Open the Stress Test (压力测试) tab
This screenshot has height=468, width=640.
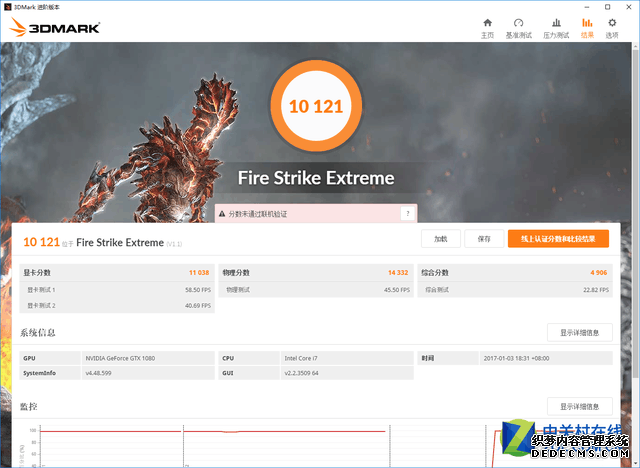tap(556, 29)
